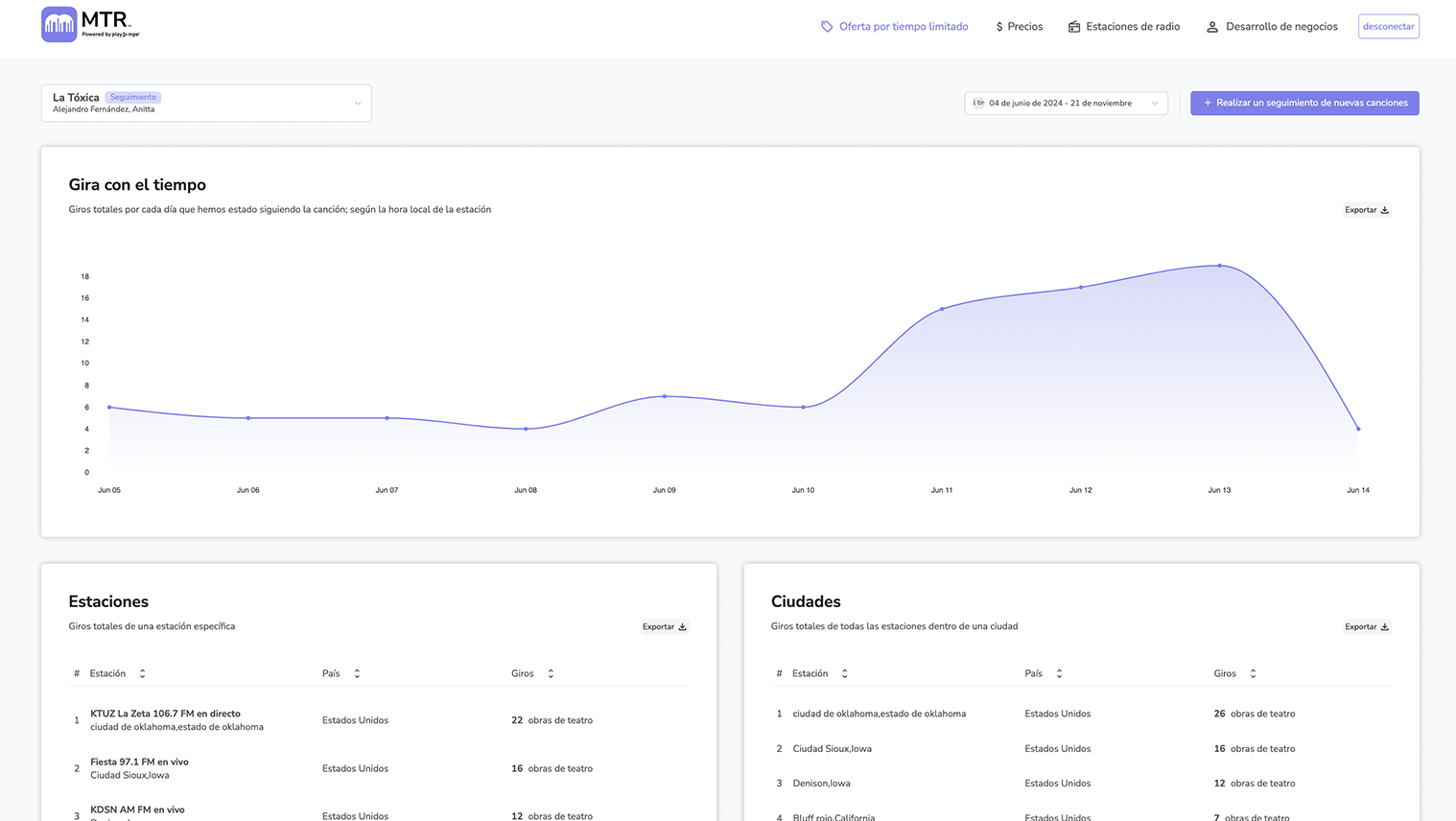Click the calendar icon in date range field
Screen dimensions: 1456x821
[x=978, y=103]
